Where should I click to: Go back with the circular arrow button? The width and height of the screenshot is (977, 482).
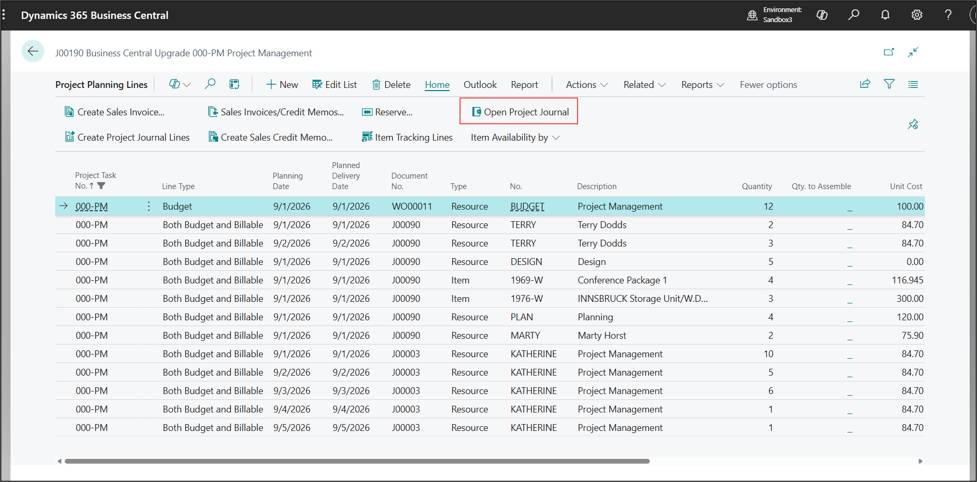pyautogui.click(x=32, y=51)
